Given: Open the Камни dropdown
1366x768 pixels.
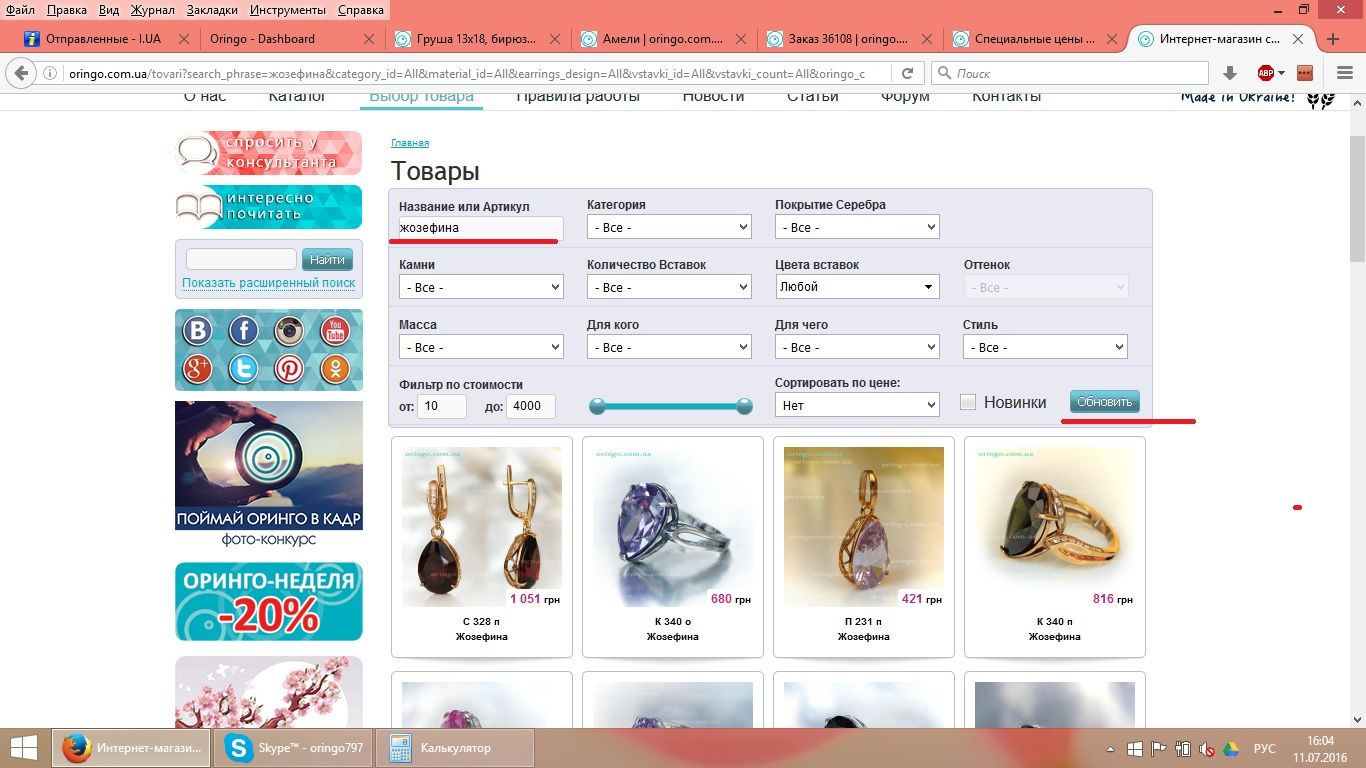Looking at the screenshot, I should point(481,287).
